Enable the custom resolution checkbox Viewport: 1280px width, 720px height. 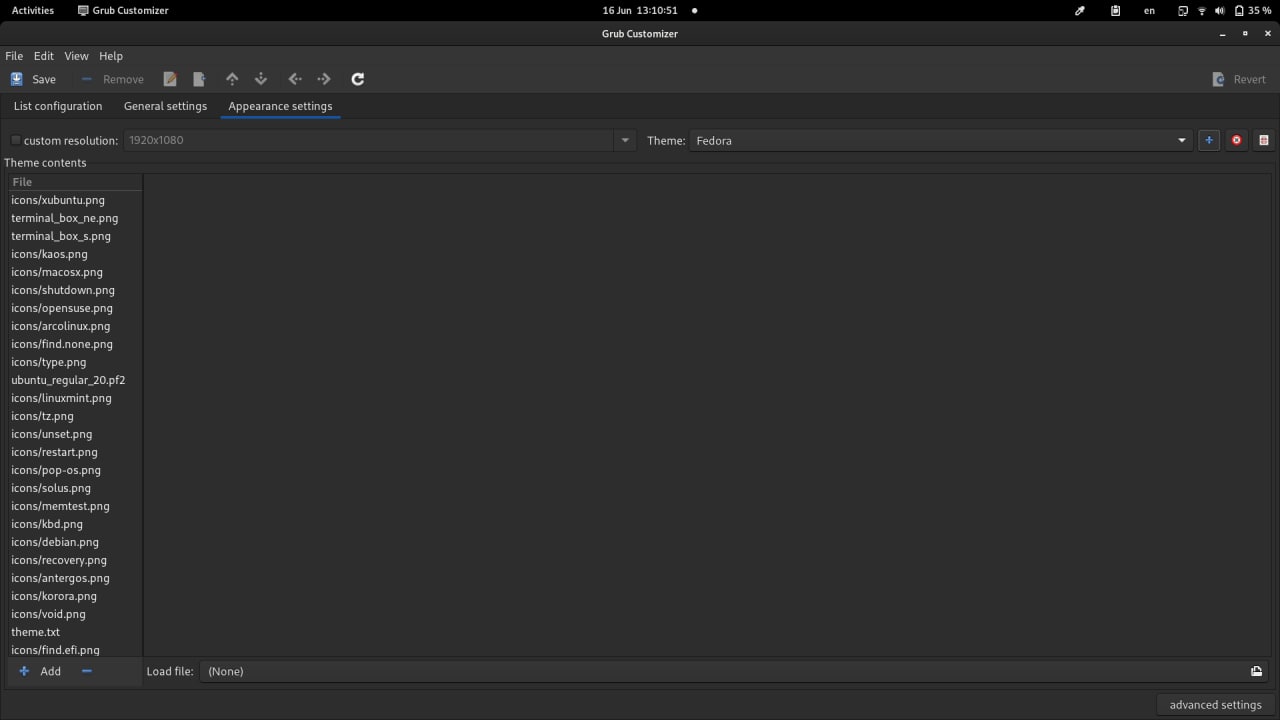point(16,140)
